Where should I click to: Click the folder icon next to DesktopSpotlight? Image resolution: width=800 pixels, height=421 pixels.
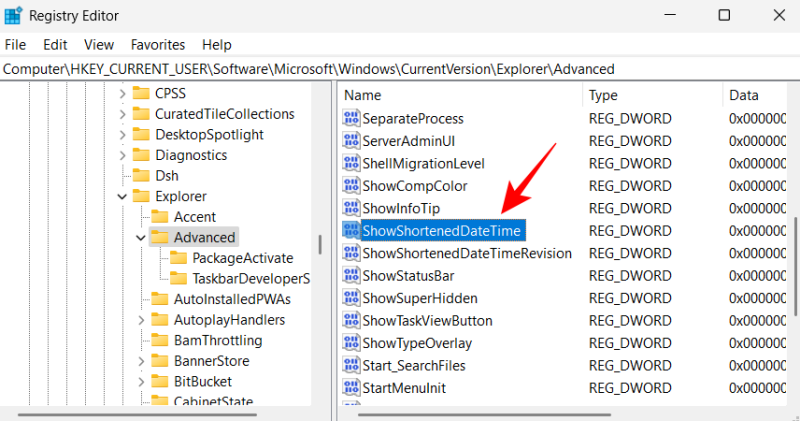point(142,134)
